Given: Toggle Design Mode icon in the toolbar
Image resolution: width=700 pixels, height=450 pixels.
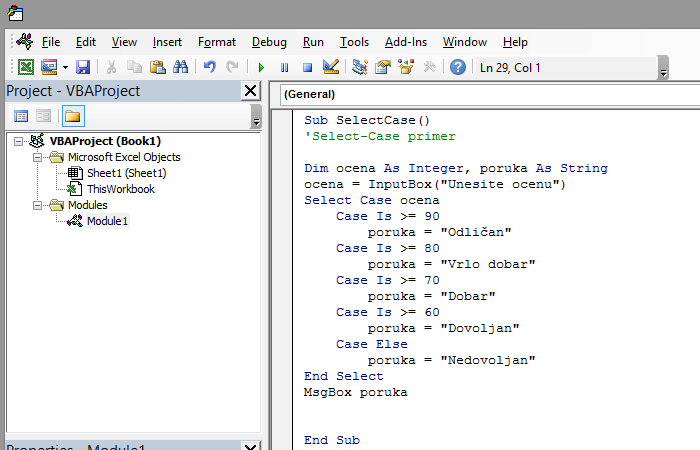Looking at the screenshot, I should [x=331, y=67].
